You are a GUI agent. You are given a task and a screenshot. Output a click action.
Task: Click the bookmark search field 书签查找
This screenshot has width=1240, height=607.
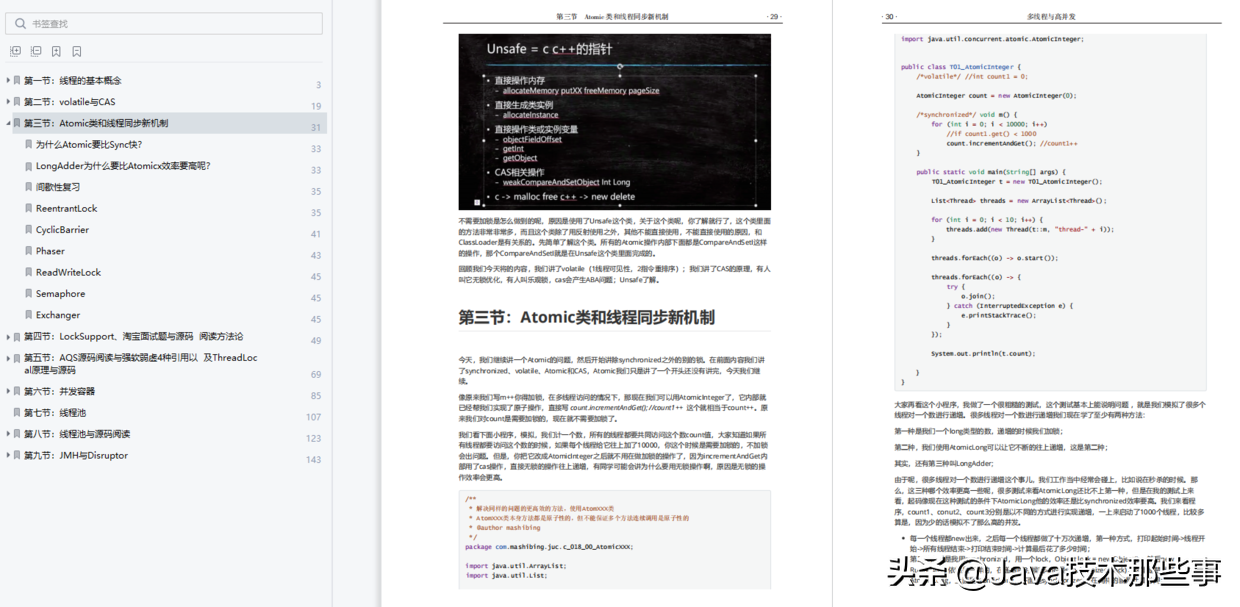pos(164,23)
